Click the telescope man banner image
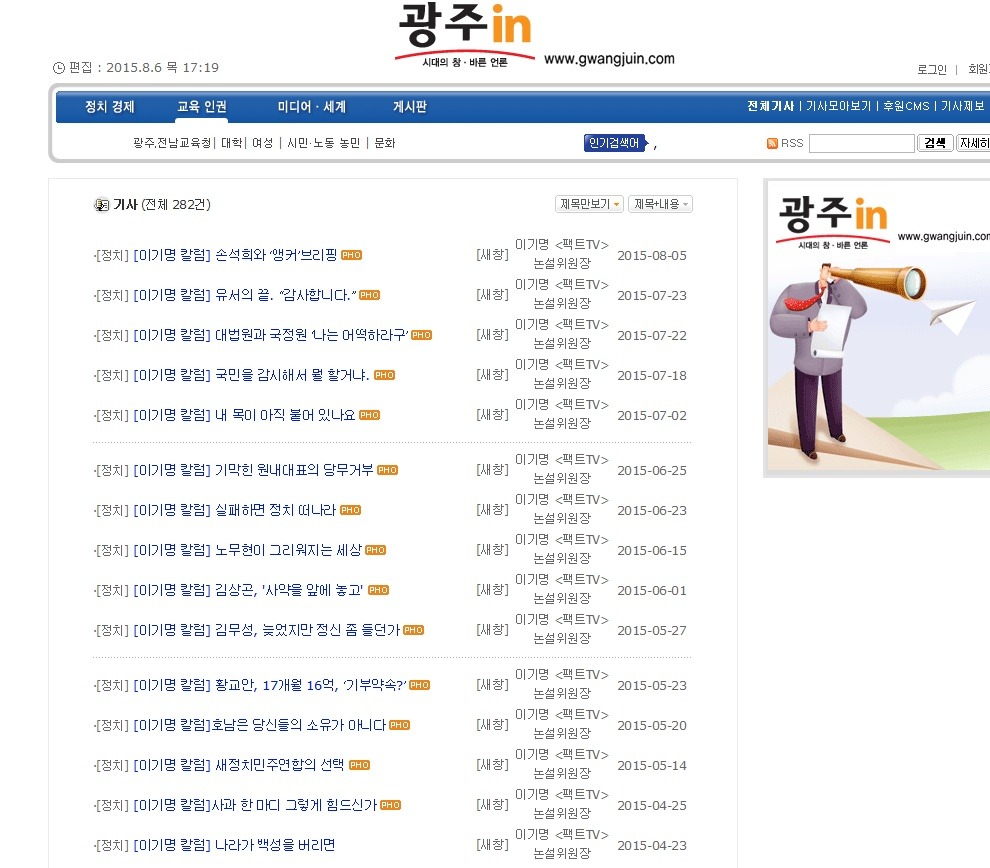This screenshot has height=868, width=990. point(877,325)
